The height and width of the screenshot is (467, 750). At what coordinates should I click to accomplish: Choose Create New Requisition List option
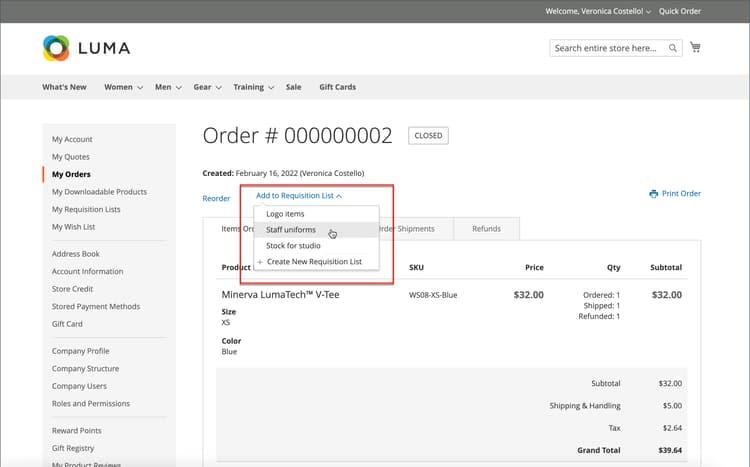316,262
